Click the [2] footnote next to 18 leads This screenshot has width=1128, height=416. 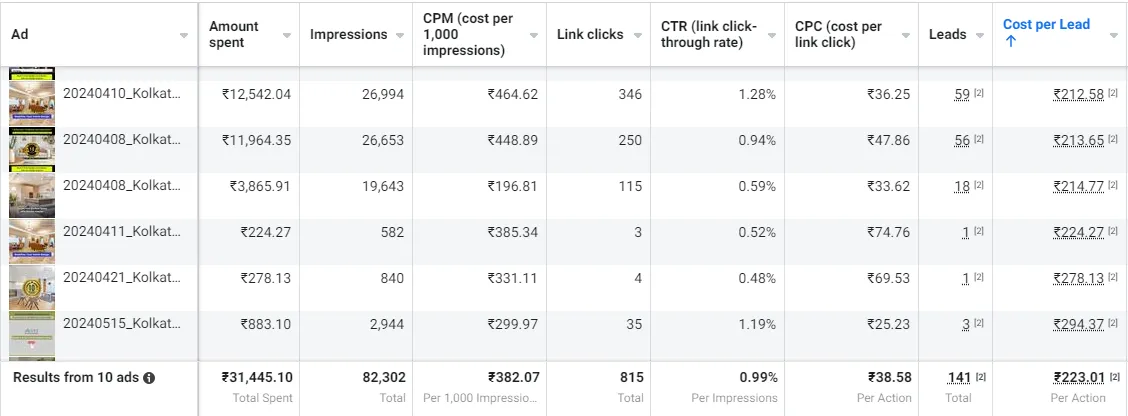coord(978,186)
